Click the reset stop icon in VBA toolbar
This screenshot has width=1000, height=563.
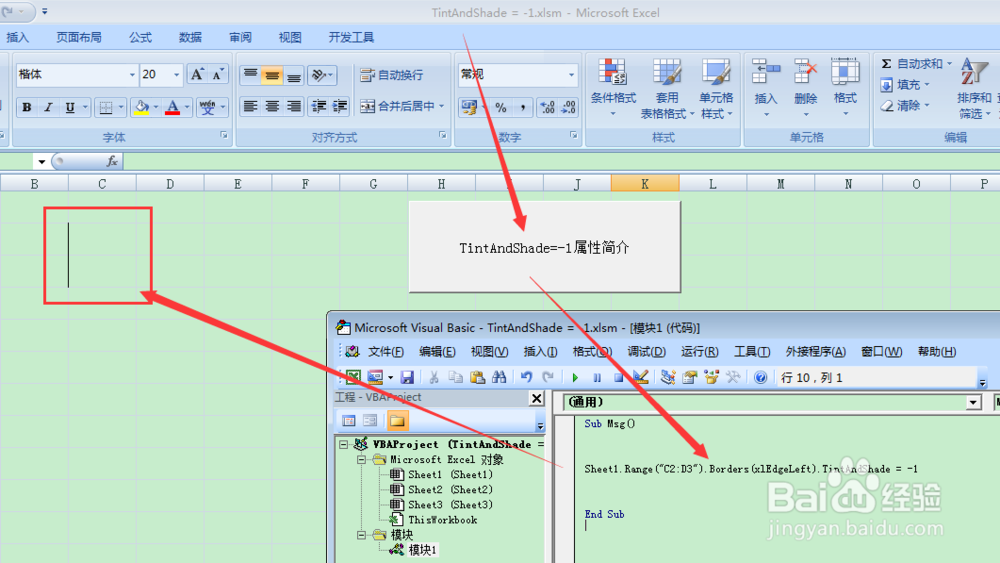coord(618,377)
